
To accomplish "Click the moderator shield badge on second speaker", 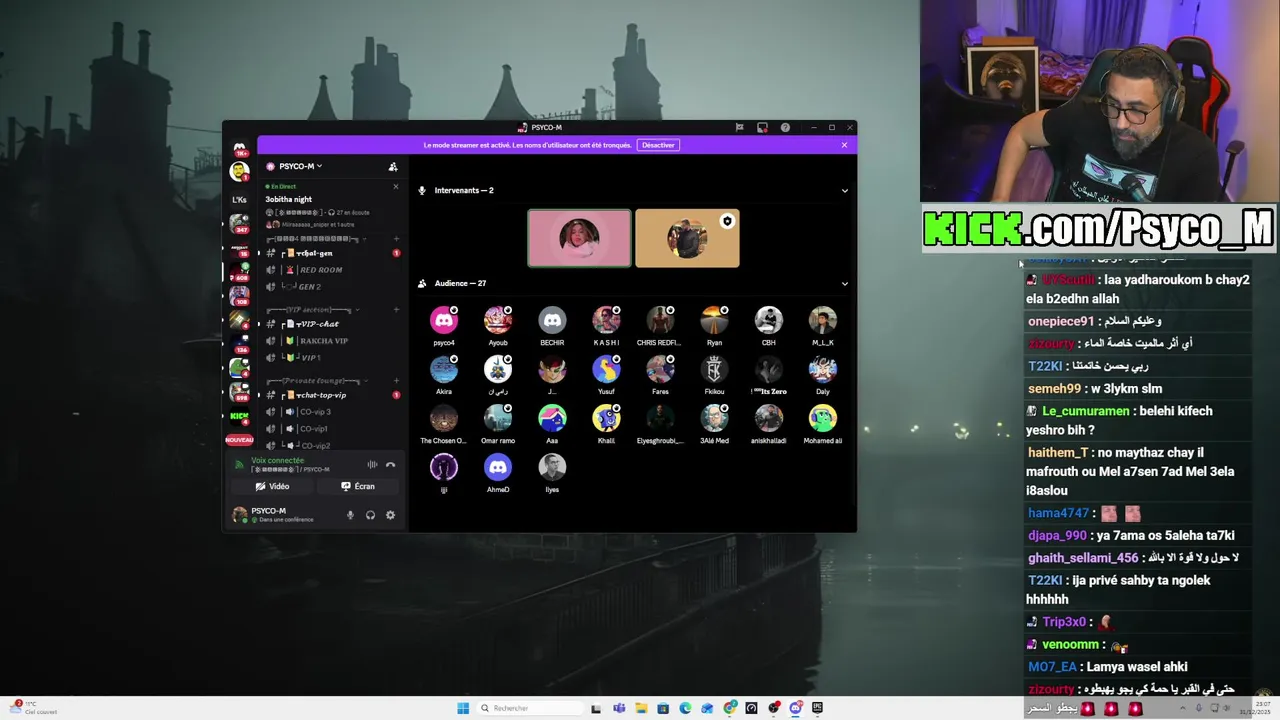I will [727, 221].
